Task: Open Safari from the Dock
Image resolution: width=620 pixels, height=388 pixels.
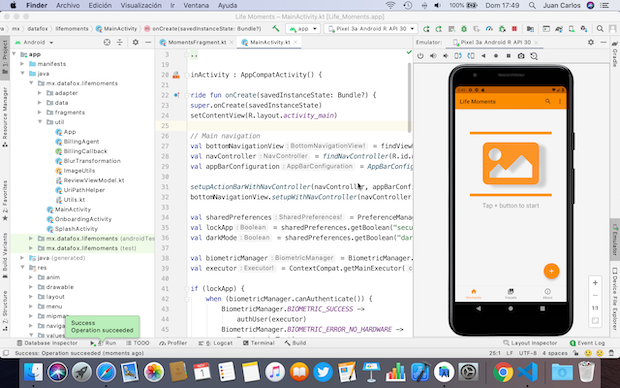Action: point(106,372)
